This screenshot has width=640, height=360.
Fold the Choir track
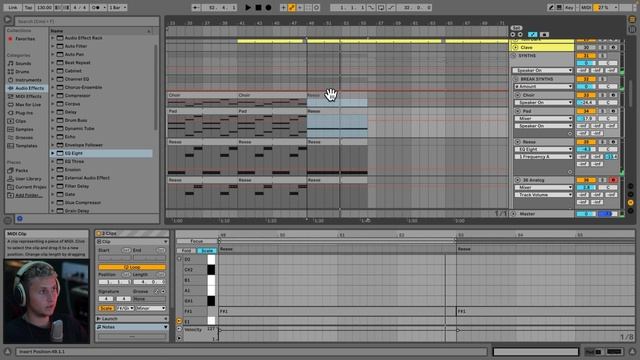[x=518, y=95]
